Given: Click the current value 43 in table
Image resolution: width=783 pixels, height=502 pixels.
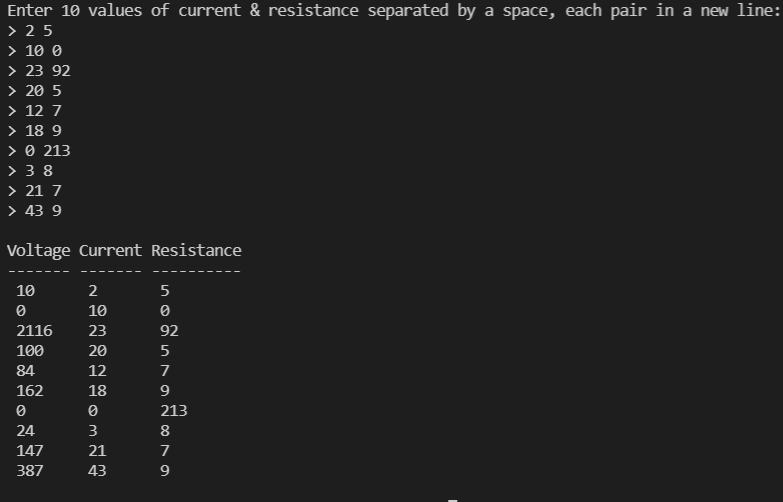Looking at the screenshot, I should [97, 471].
